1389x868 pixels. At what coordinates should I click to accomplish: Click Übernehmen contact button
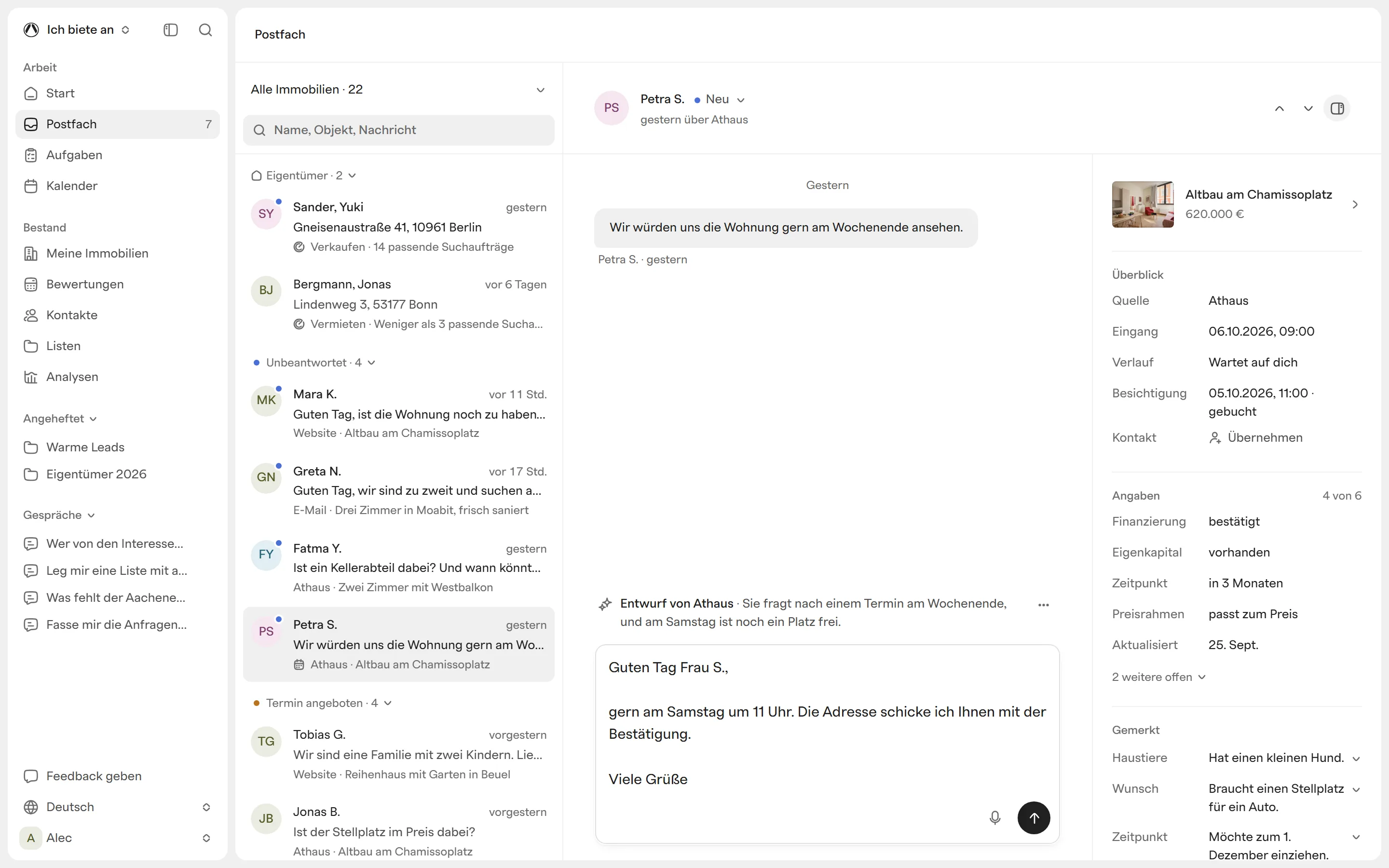click(1256, 437)
